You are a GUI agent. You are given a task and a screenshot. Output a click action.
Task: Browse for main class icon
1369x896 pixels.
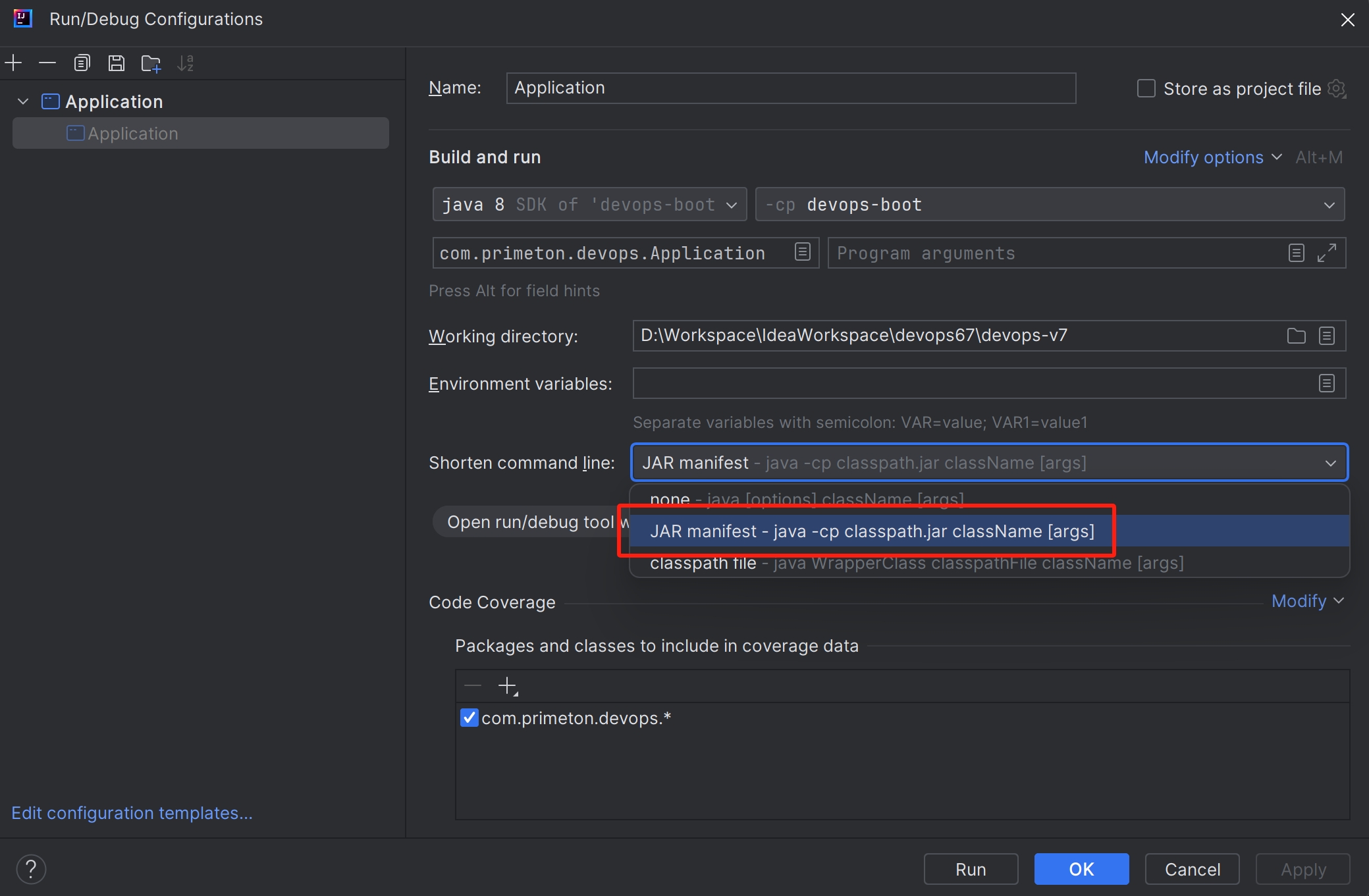[x=802, y=252]
